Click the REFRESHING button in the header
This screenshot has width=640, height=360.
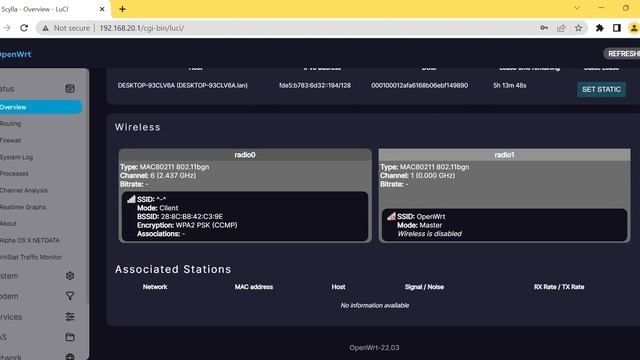point(622,54)
